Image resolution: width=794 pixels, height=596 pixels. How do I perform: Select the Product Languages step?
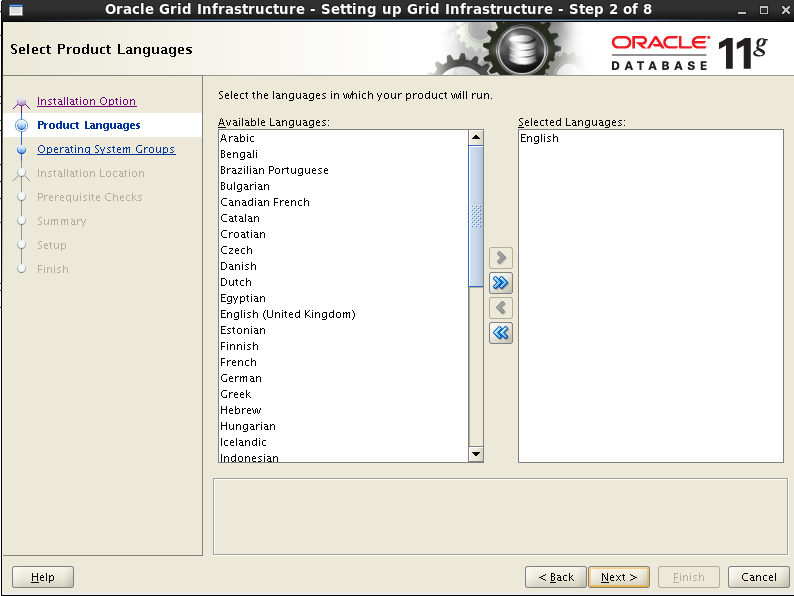click(x=89, y=125)
